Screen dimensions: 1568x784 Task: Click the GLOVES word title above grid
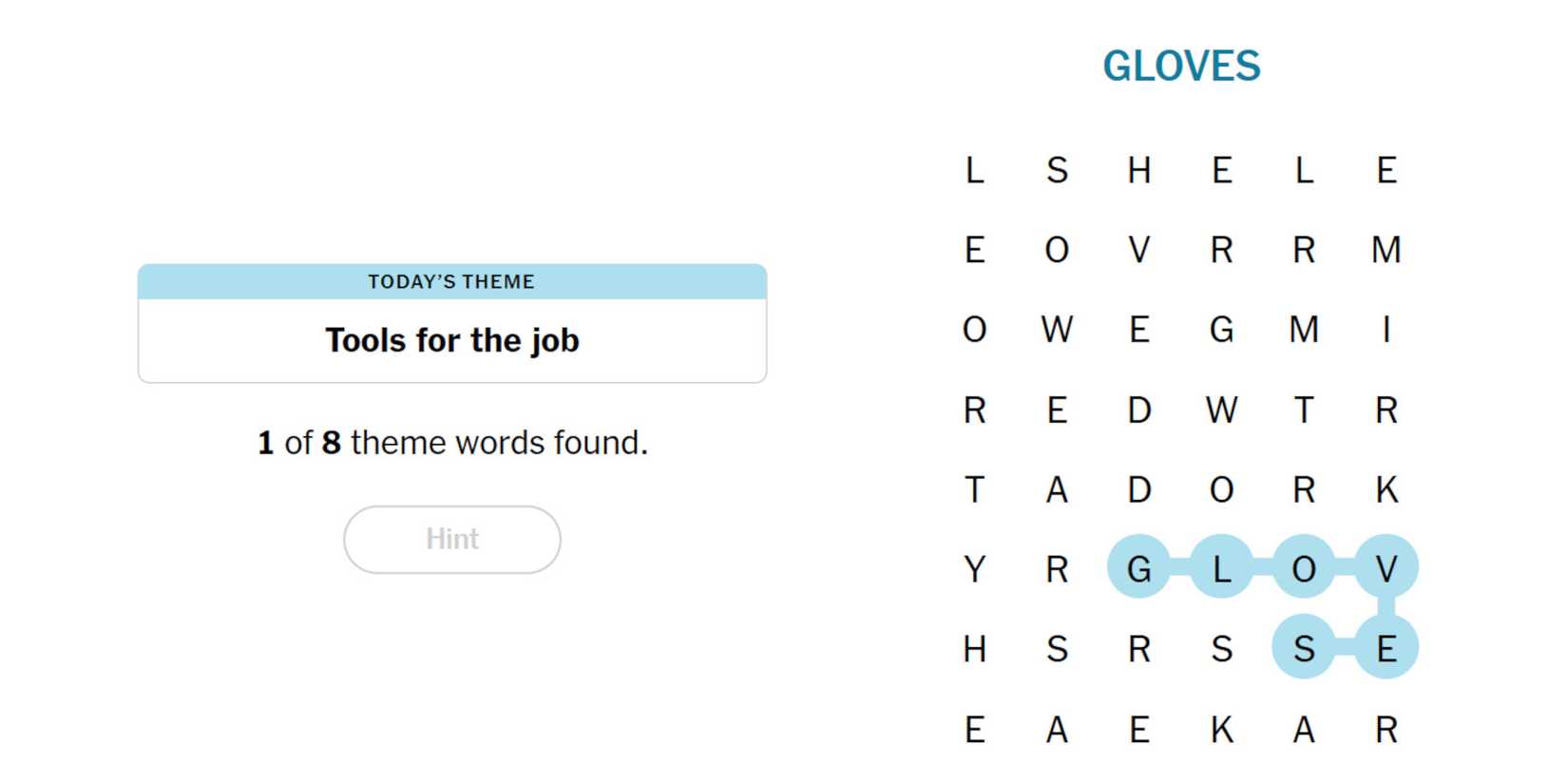tap(1181, 67)
